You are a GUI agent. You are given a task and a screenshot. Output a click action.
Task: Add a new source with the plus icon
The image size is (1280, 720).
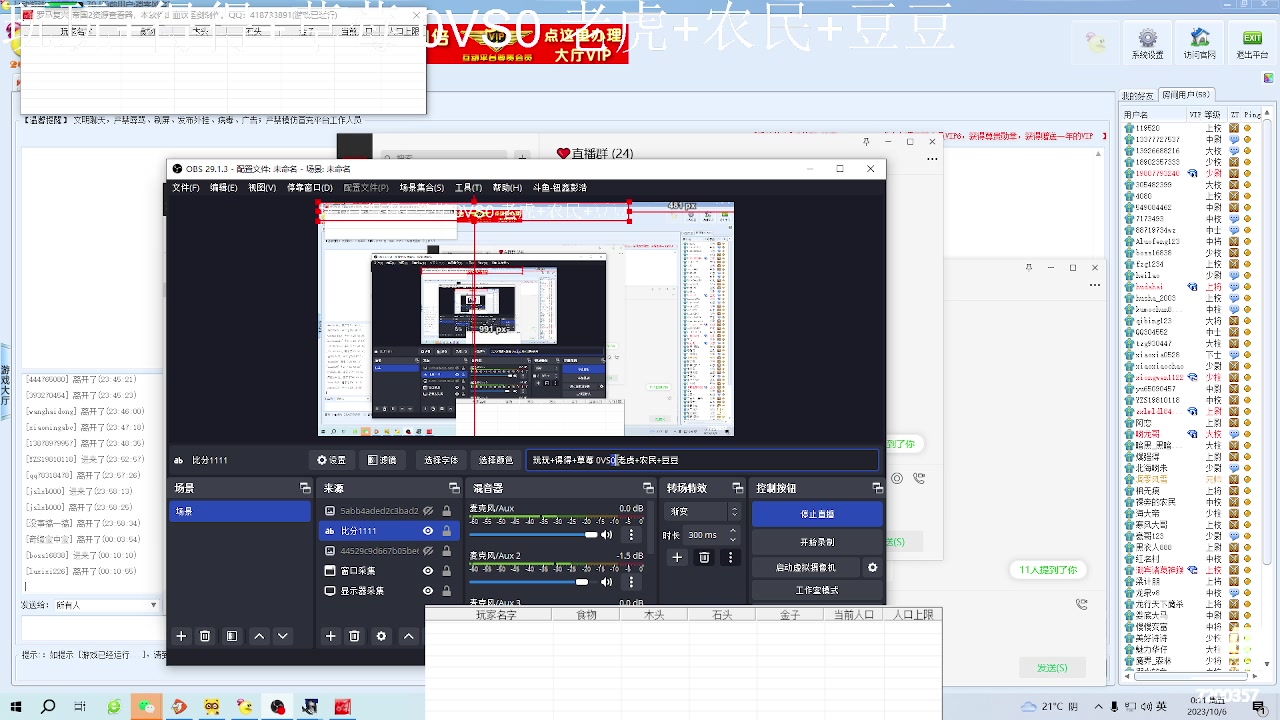click(330, 636)
